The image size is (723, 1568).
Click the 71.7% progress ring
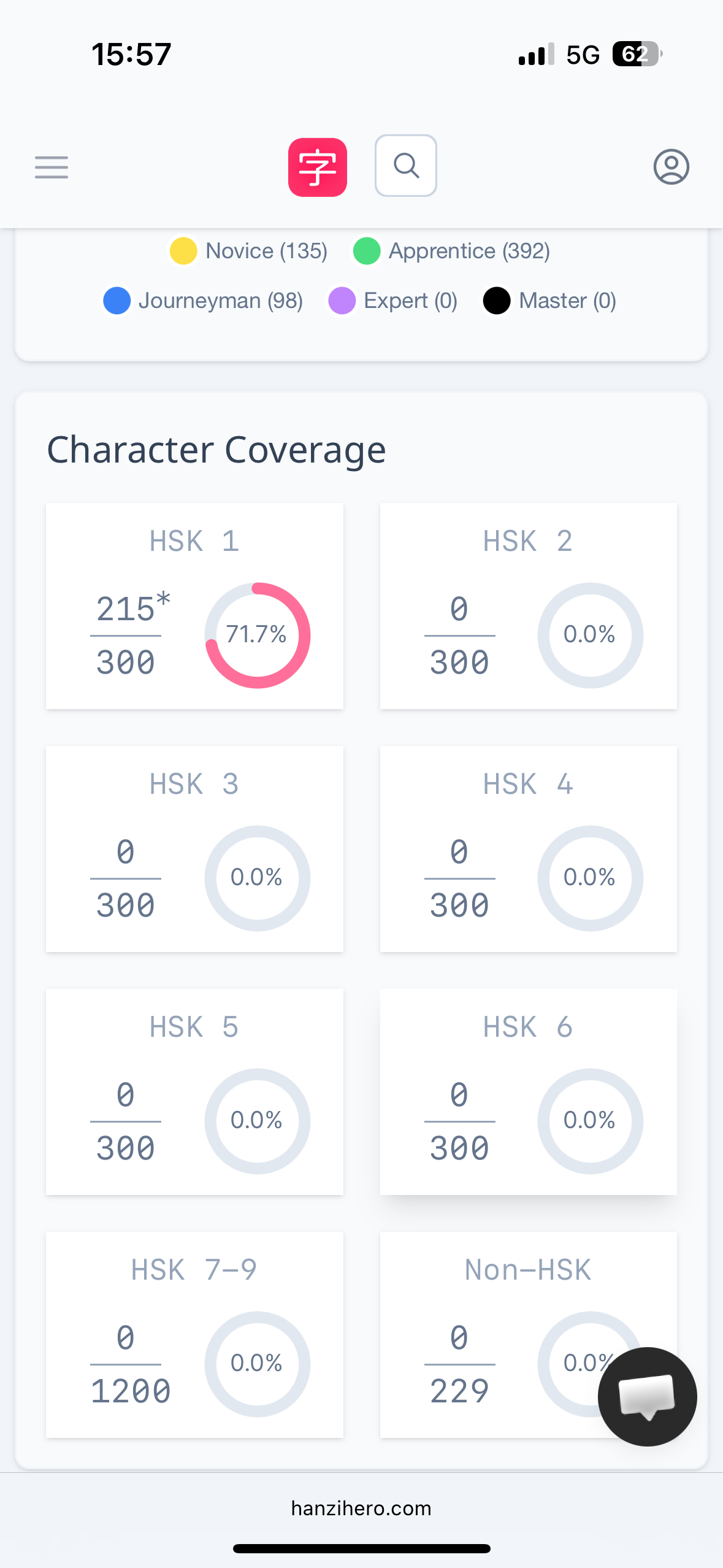pyautogui.click(x=258, y=635)
